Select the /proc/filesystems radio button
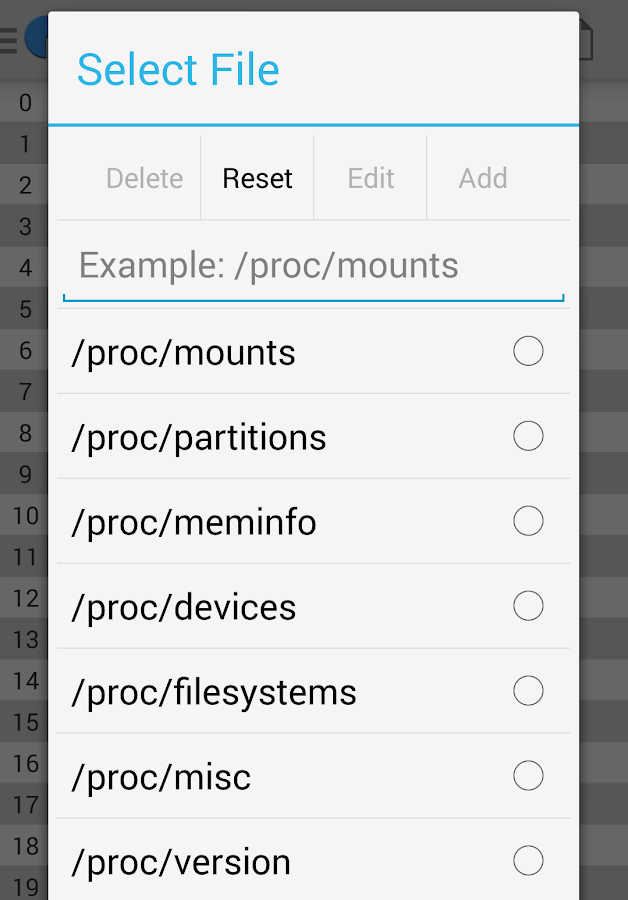The image size is (628, 900). pyautogui.click(x=528, y=692)
